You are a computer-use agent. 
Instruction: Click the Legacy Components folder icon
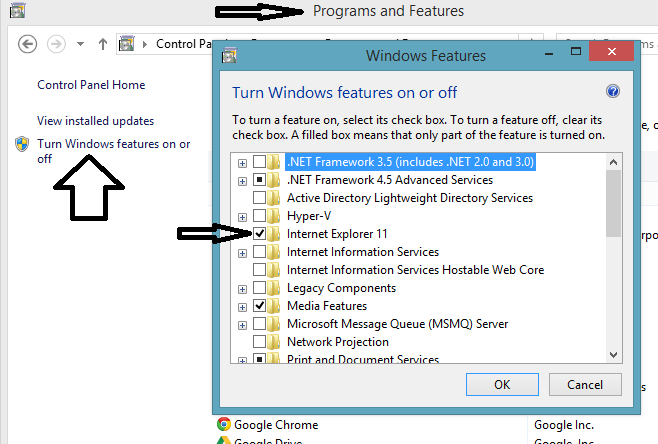point(274,288)
